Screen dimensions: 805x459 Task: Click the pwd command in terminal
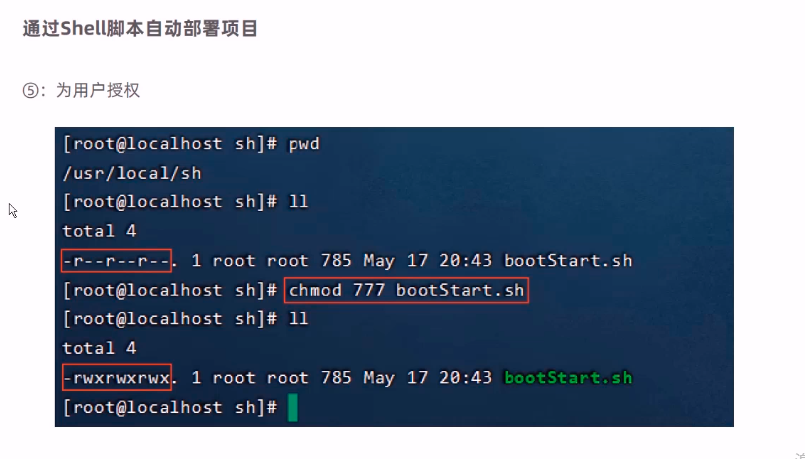tap(304, 144)
